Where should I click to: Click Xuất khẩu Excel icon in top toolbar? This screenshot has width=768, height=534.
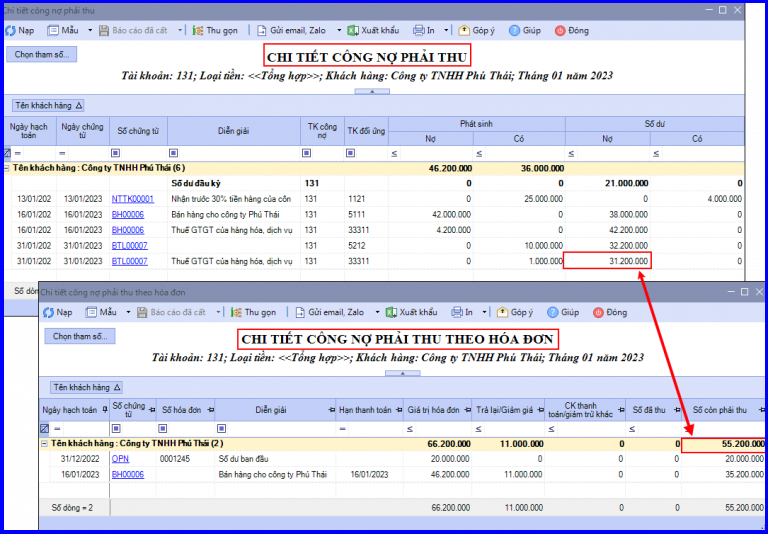click(353, 30)
